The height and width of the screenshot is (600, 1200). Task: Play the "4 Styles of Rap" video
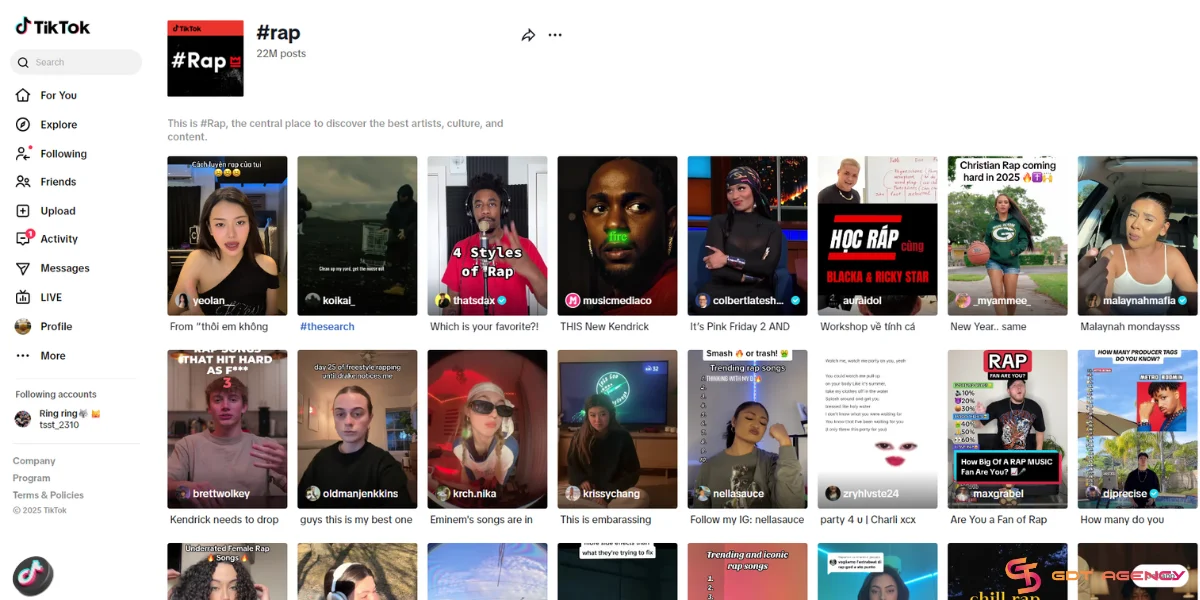[487, 235]
